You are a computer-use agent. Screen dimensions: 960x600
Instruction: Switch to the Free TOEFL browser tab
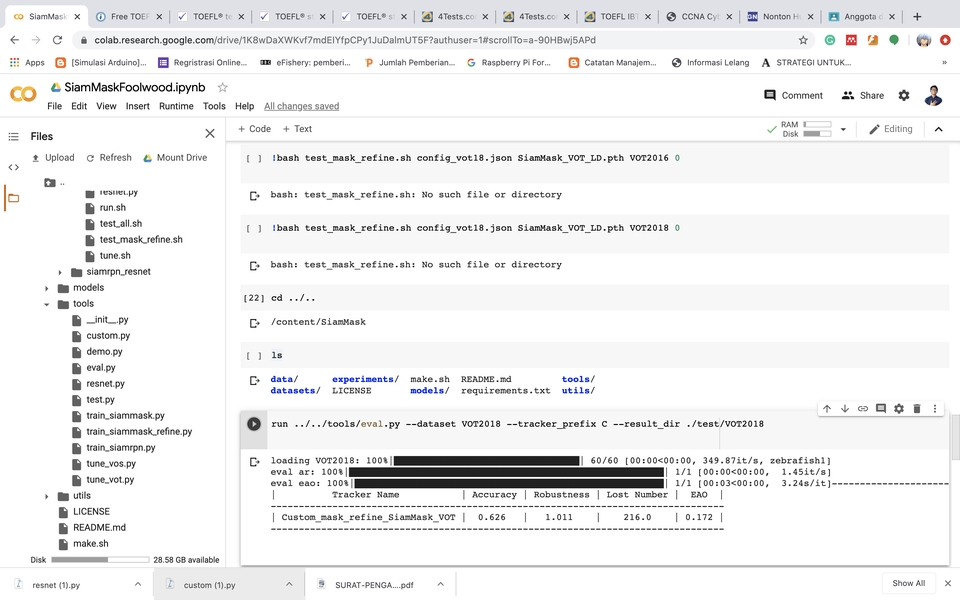[128, 17]
